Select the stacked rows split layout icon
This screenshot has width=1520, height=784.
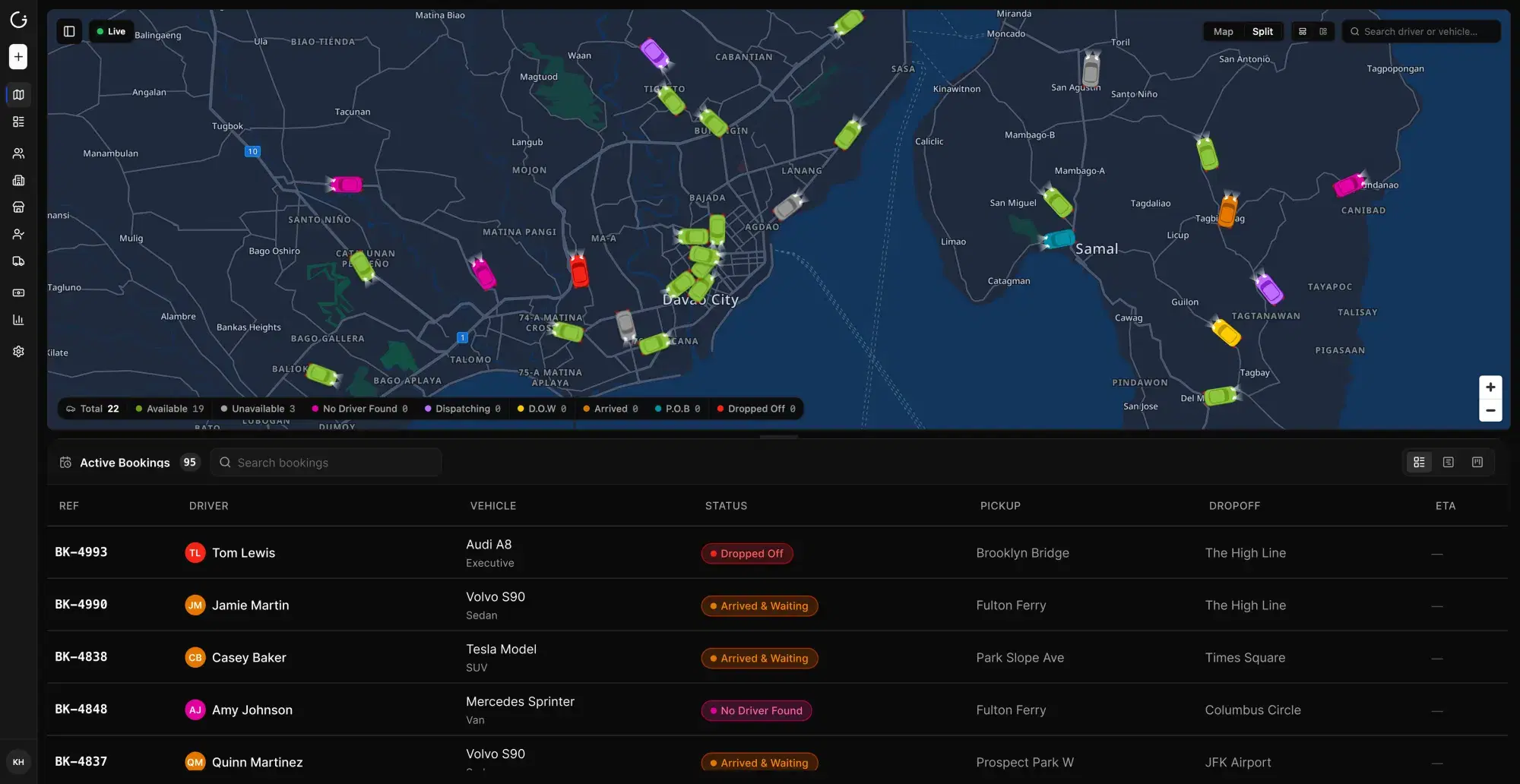pyautogui.click(x=1303, y=31)
